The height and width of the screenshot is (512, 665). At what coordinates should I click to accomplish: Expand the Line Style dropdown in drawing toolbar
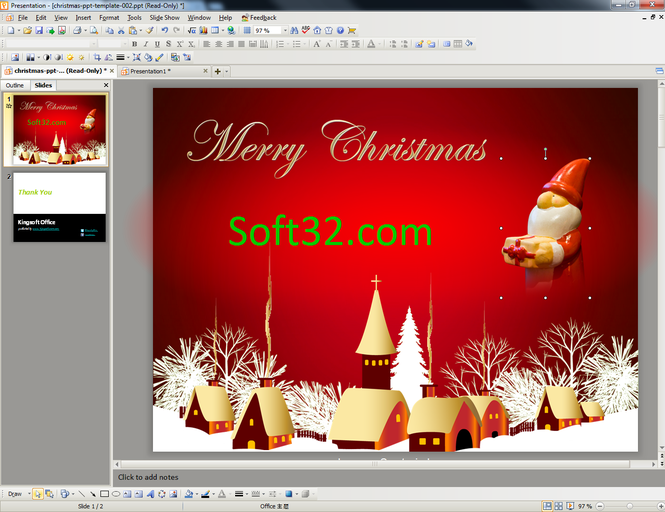click(x=246, y=494)
